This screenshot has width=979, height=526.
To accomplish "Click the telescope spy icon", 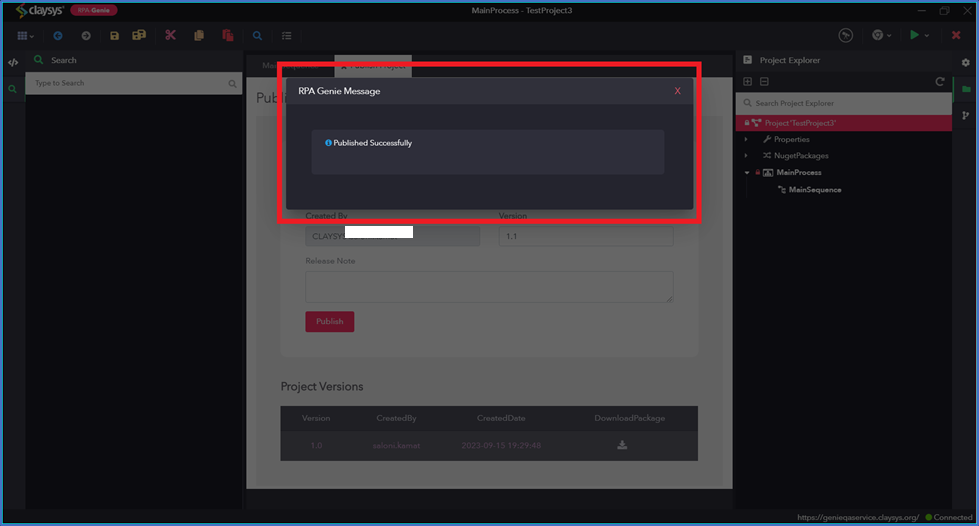I will (846, 35).
